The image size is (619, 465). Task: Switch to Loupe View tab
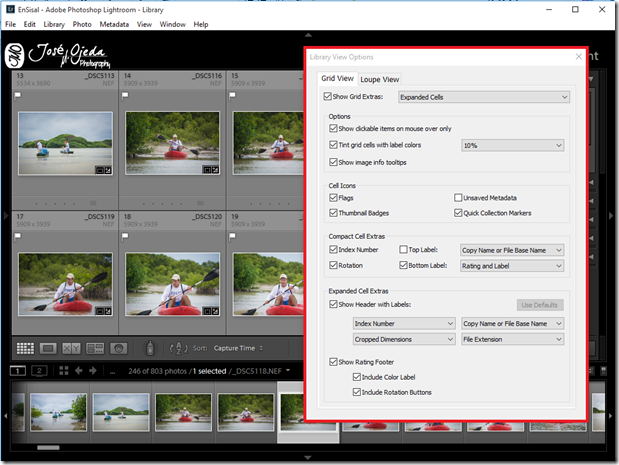pos(380,79)
